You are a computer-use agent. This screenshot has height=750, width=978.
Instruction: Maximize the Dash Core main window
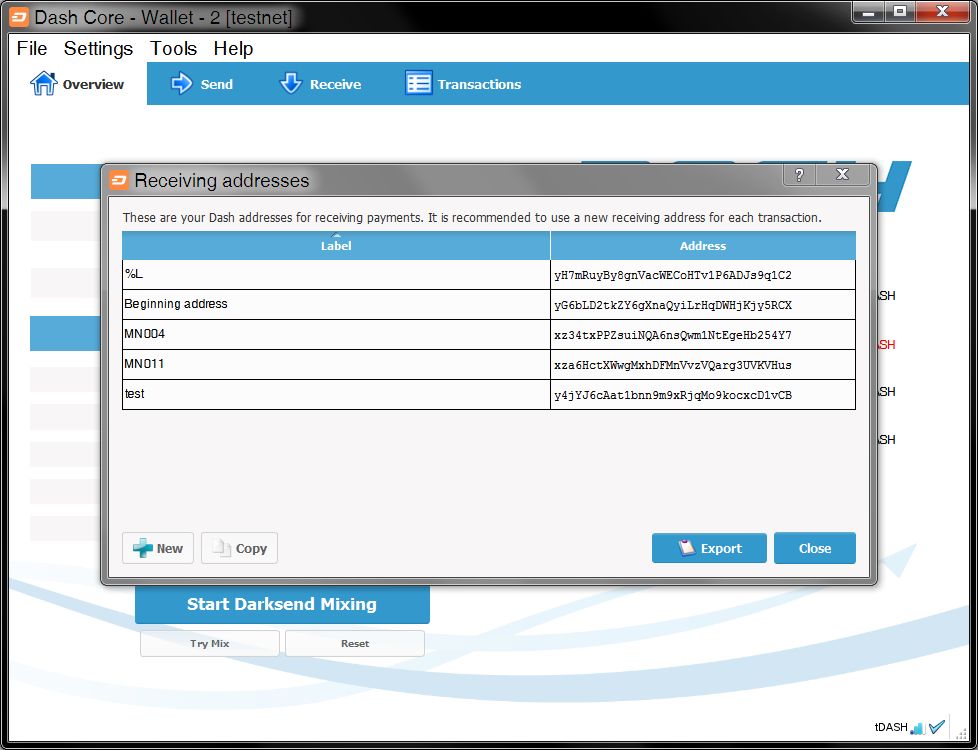[x=900, y=11]
